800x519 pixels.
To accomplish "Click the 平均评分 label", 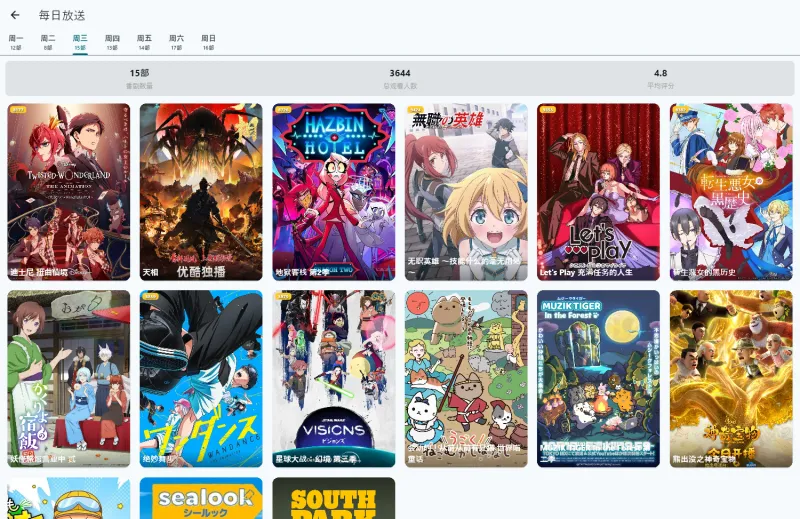I will pyautogui.click(x=661, y=86).
